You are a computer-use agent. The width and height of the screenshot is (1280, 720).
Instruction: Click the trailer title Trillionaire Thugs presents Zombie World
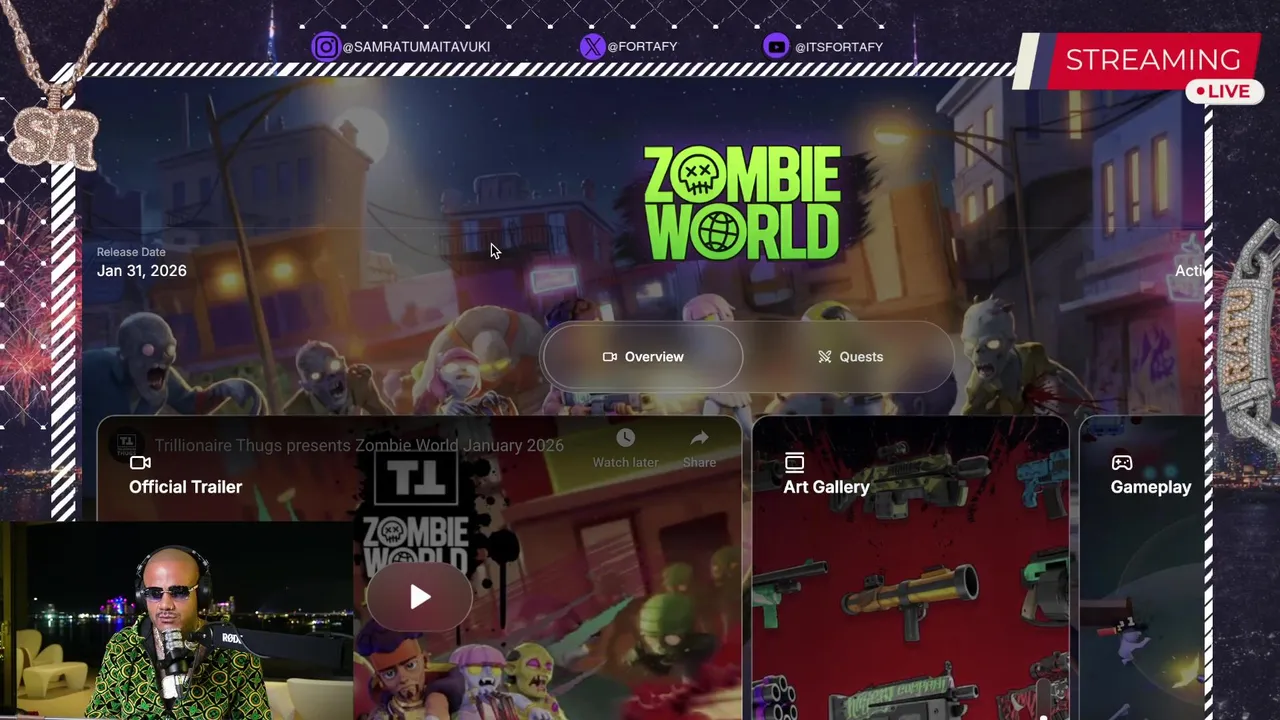tap(359, 446)
